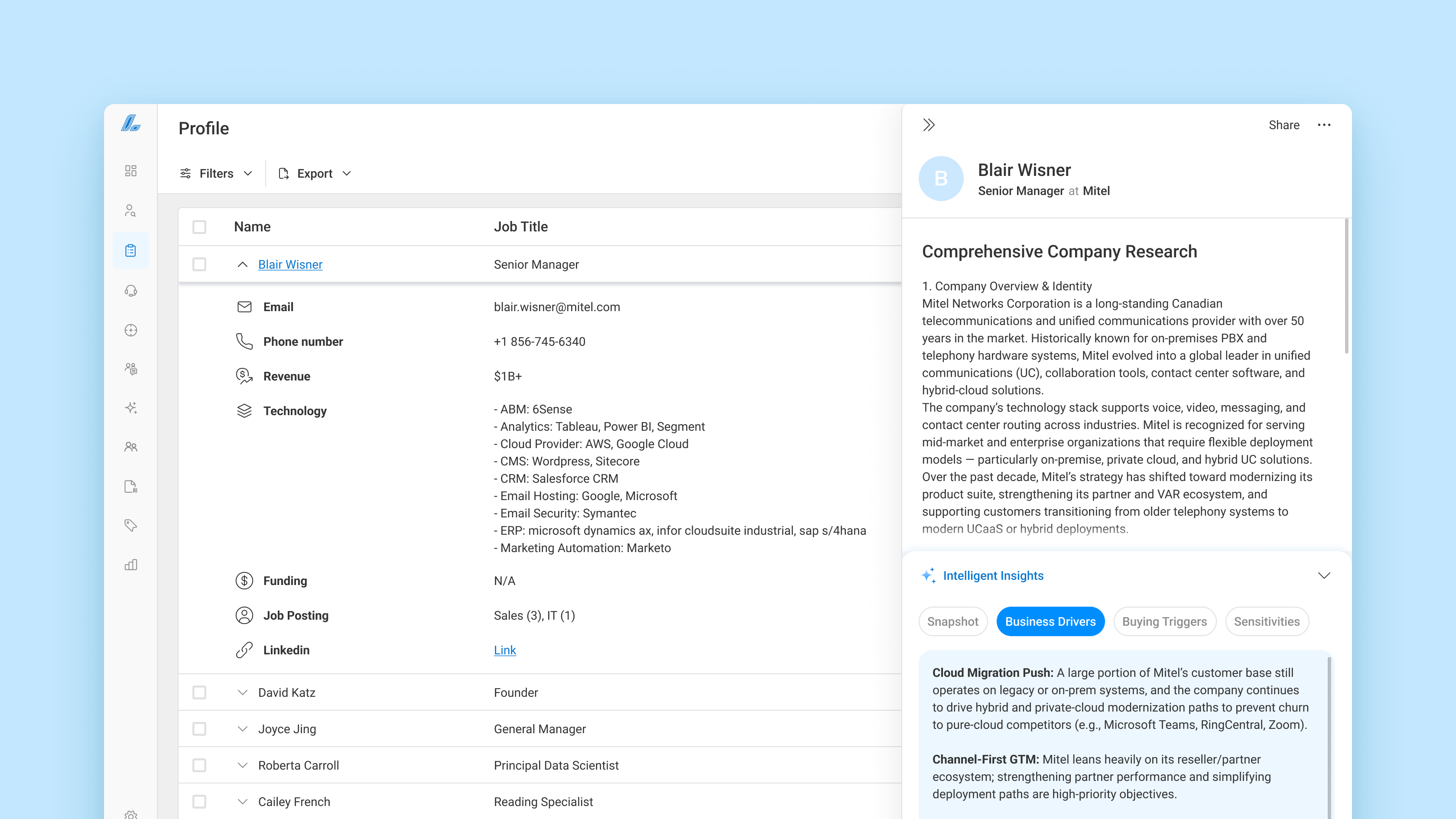The height and width of the screenshot is (819, 1456).
Task: Open the bar chart analytics icon
Action: point(130,565)
